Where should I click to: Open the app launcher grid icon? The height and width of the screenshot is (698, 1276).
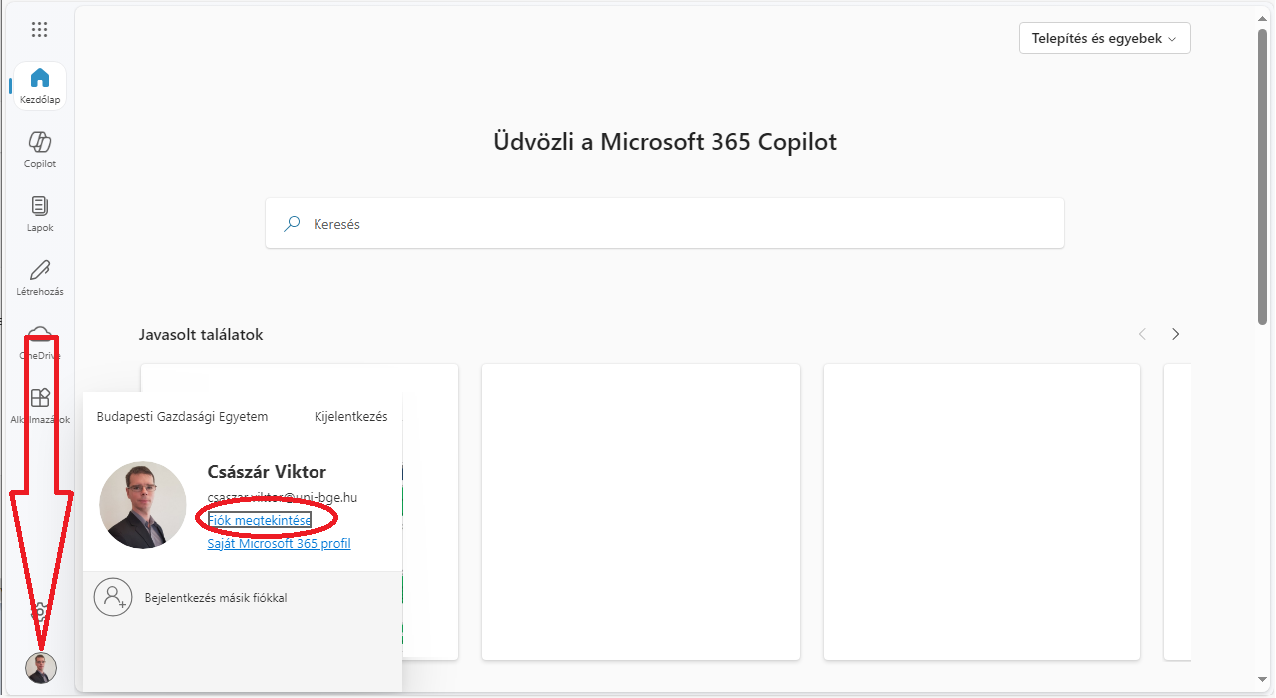pyautogui.click(x=40, y=29)
